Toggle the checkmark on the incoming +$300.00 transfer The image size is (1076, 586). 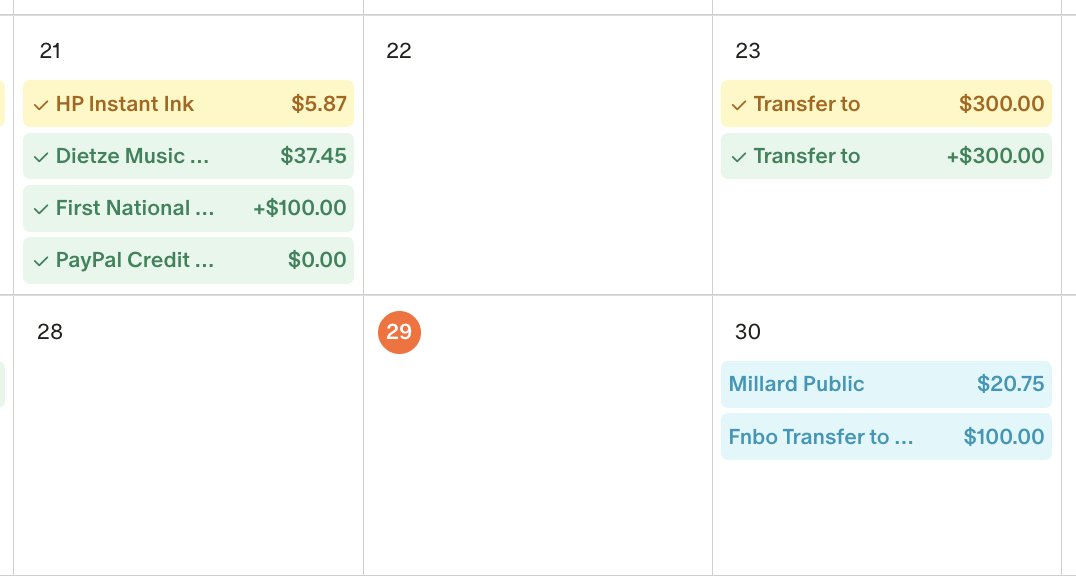click(740, 156)
